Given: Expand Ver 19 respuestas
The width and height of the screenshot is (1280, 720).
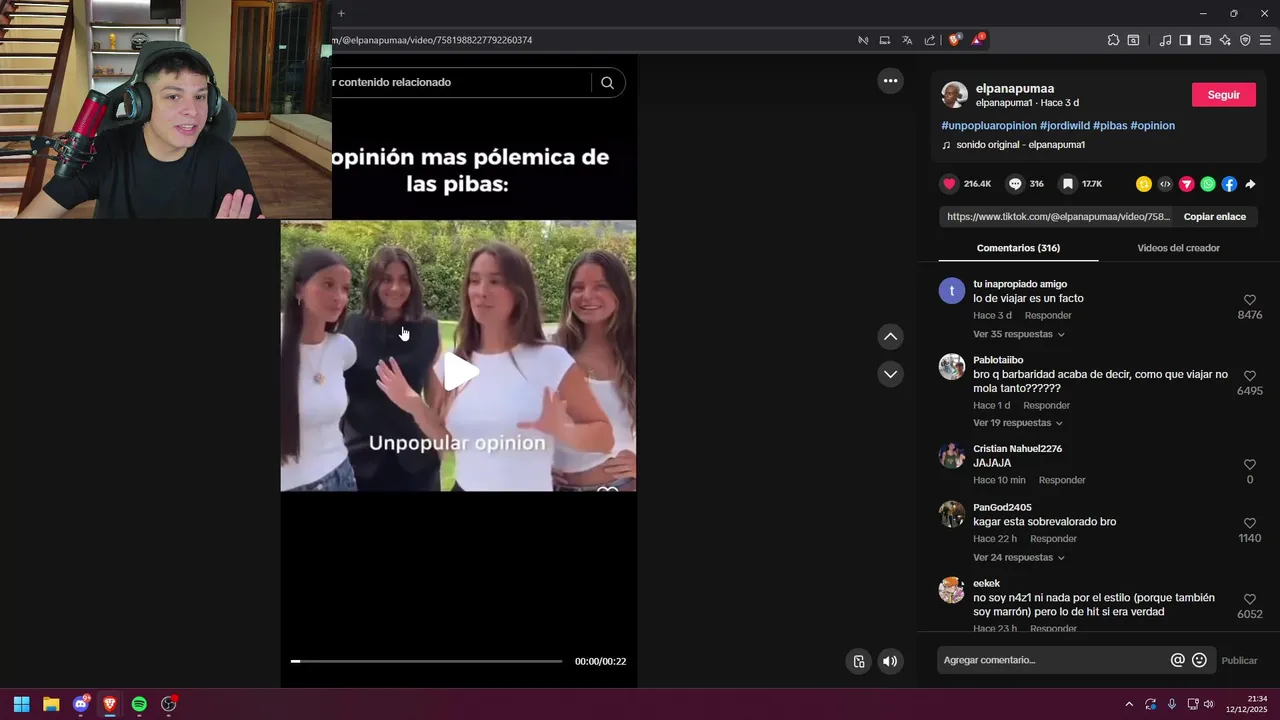Looking at the screenshot, I should pos(1018,423).
